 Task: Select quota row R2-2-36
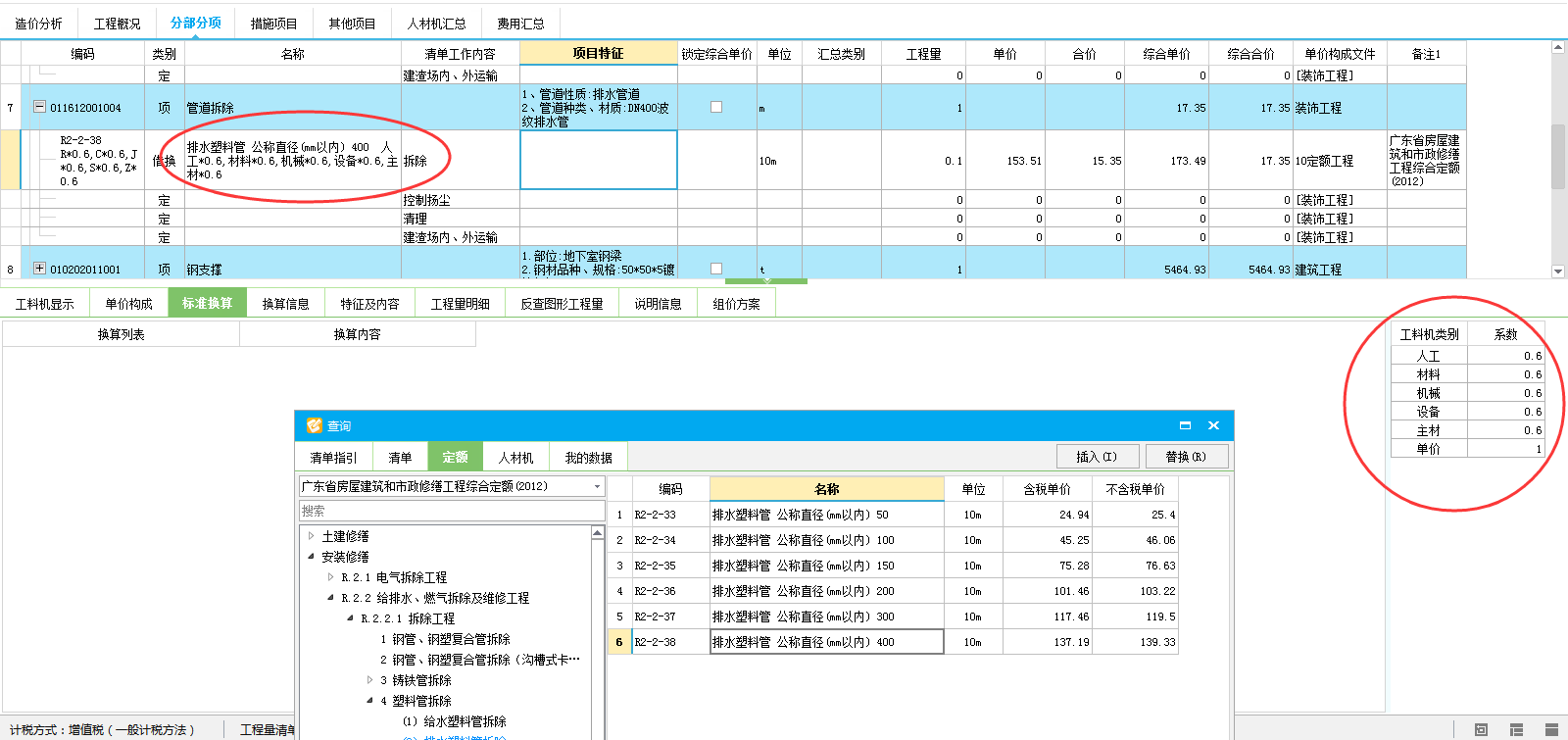pos(892,591)
